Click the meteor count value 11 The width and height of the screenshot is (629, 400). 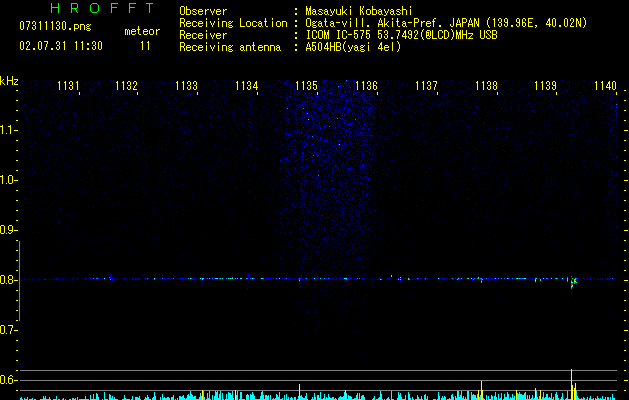[145, 46]
